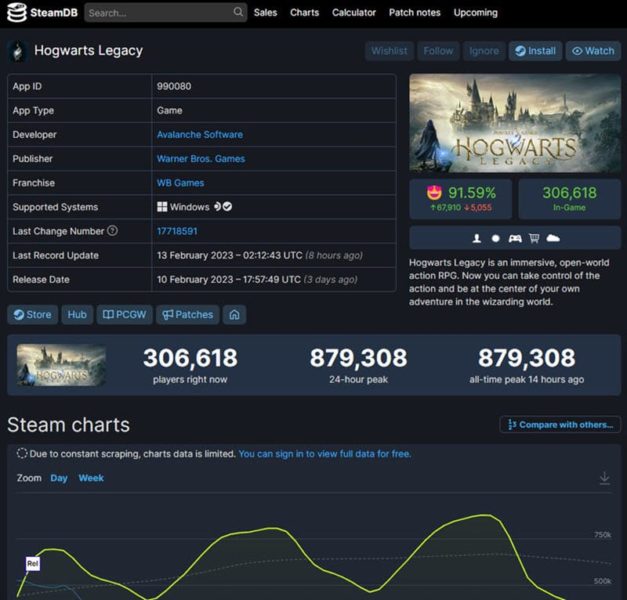
Task: Click the Steam charts heading
Action: [x=68, y=424]
